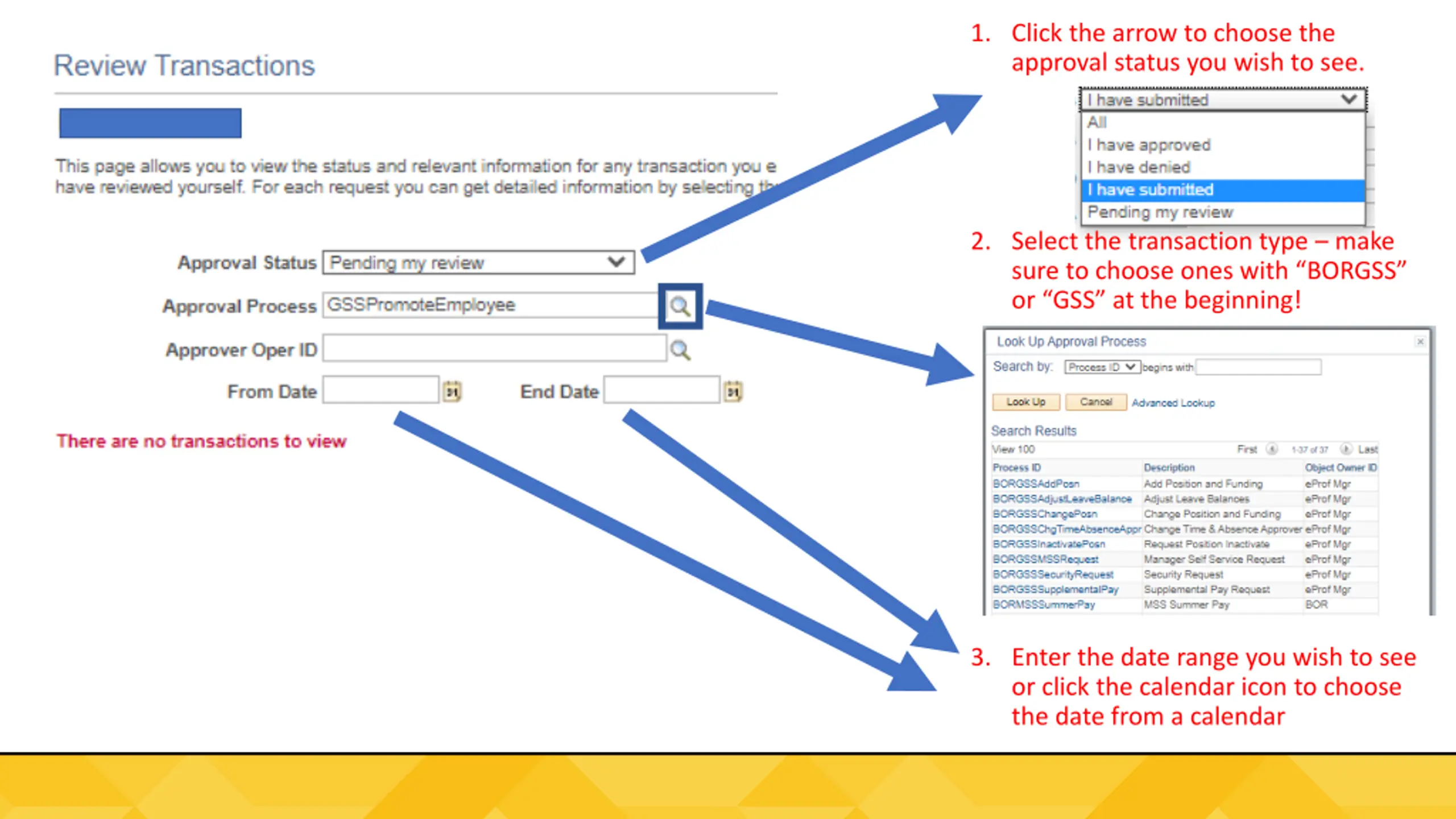Viewport: 1456px width, 819px height.
Task: Sort by Object Owner ID column header
Action: [x=1341, y=468]
